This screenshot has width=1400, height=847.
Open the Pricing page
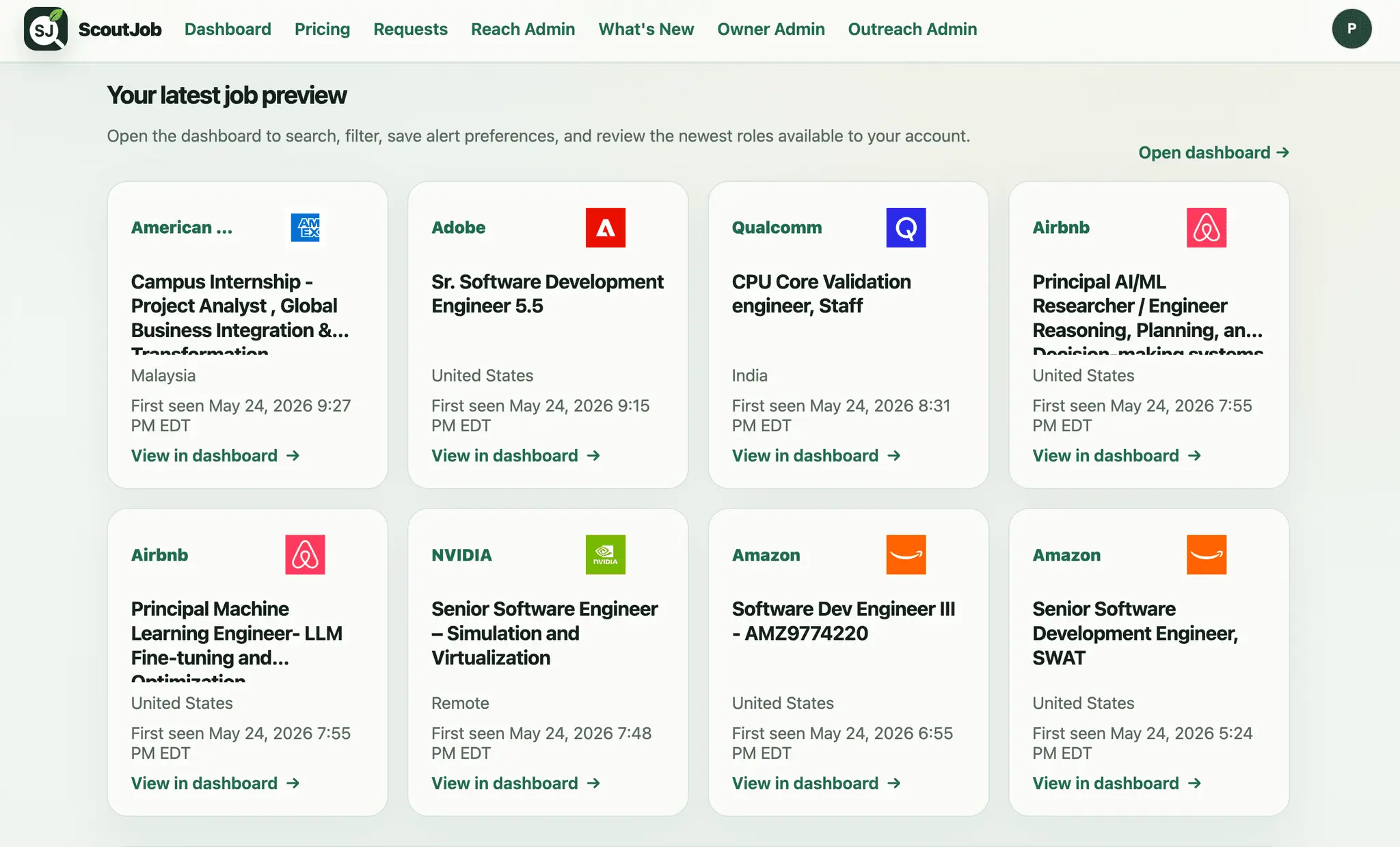[322, 29]
